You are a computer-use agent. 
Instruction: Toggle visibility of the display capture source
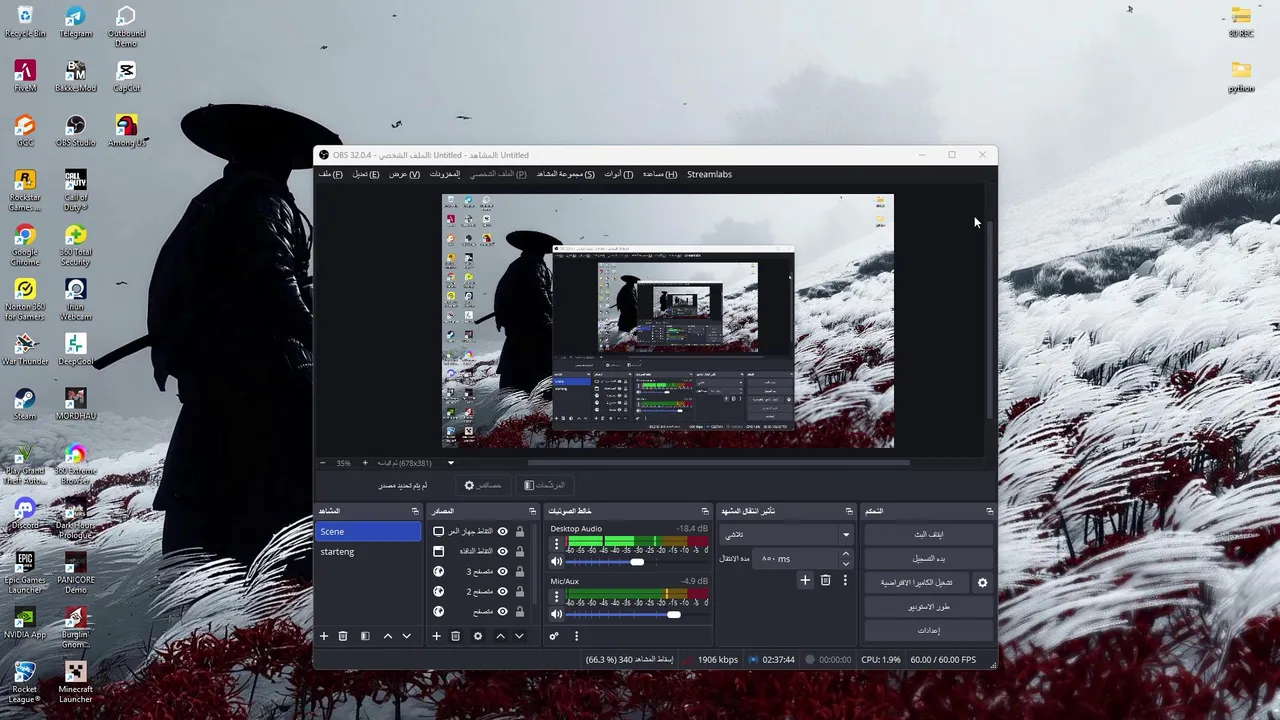[x=503, y=532]
